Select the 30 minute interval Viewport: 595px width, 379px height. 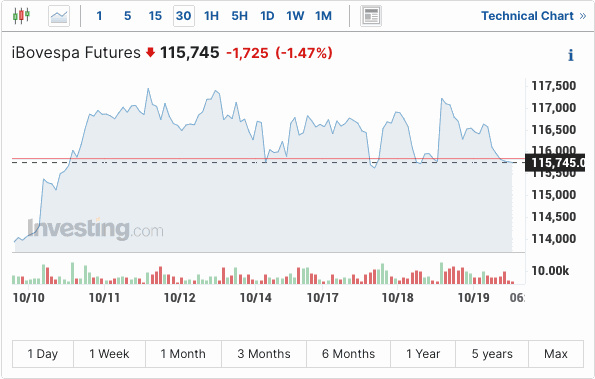[184, 16]
